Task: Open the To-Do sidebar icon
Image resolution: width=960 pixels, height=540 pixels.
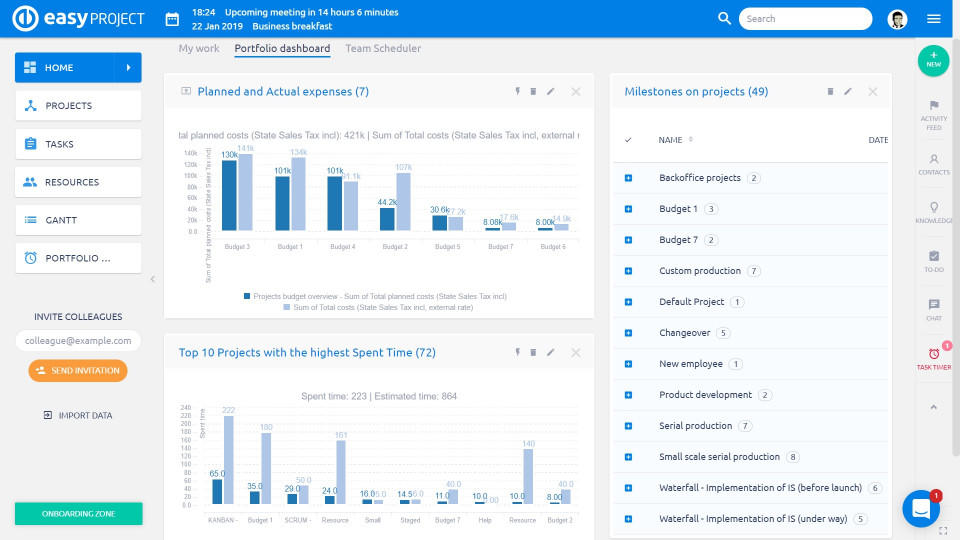Action: pyautogui.click(x=934, y=257)
